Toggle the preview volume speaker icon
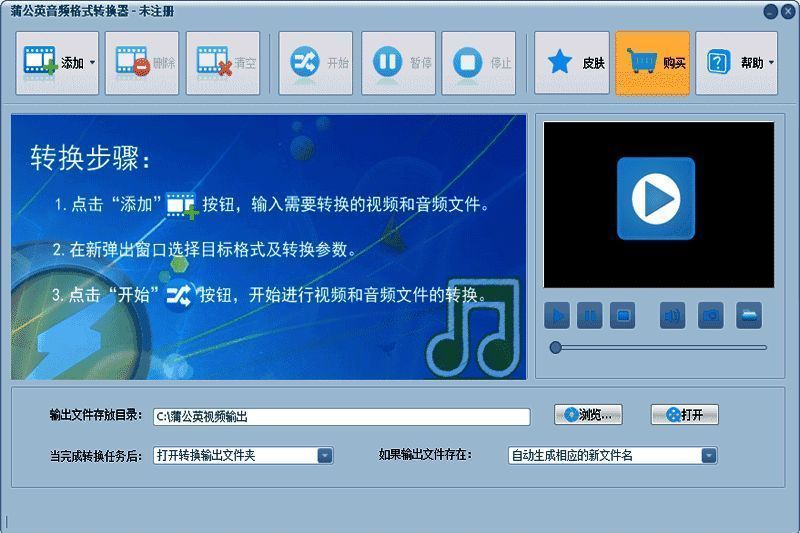 672,316
